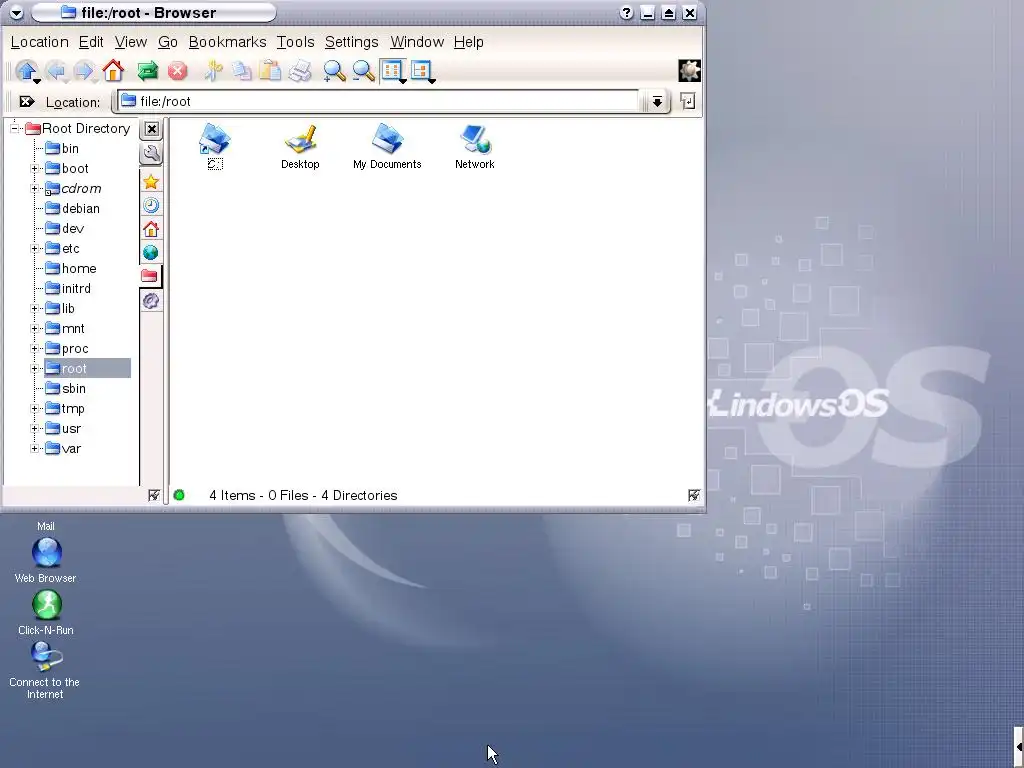
Task: Cut selection with the scissors icon
Action: [212, 71]
